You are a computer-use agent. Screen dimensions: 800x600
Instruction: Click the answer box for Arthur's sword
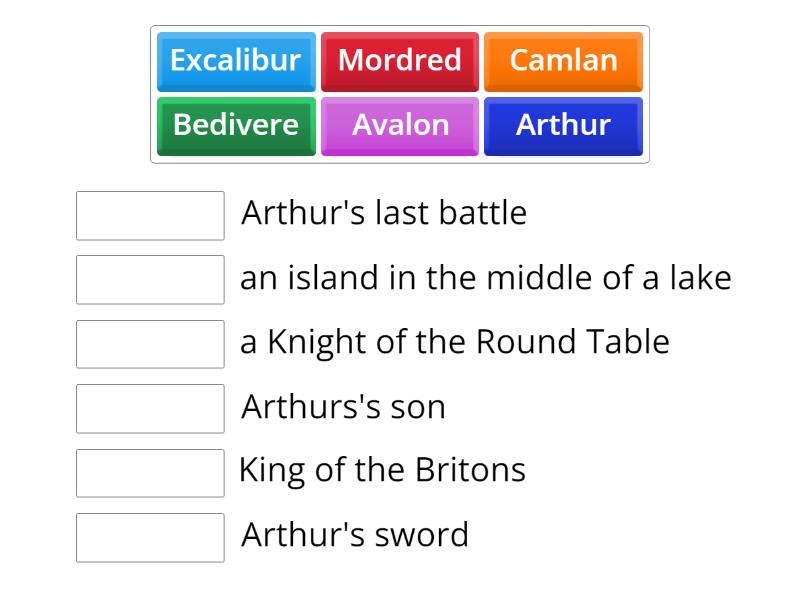coord(149,538)
